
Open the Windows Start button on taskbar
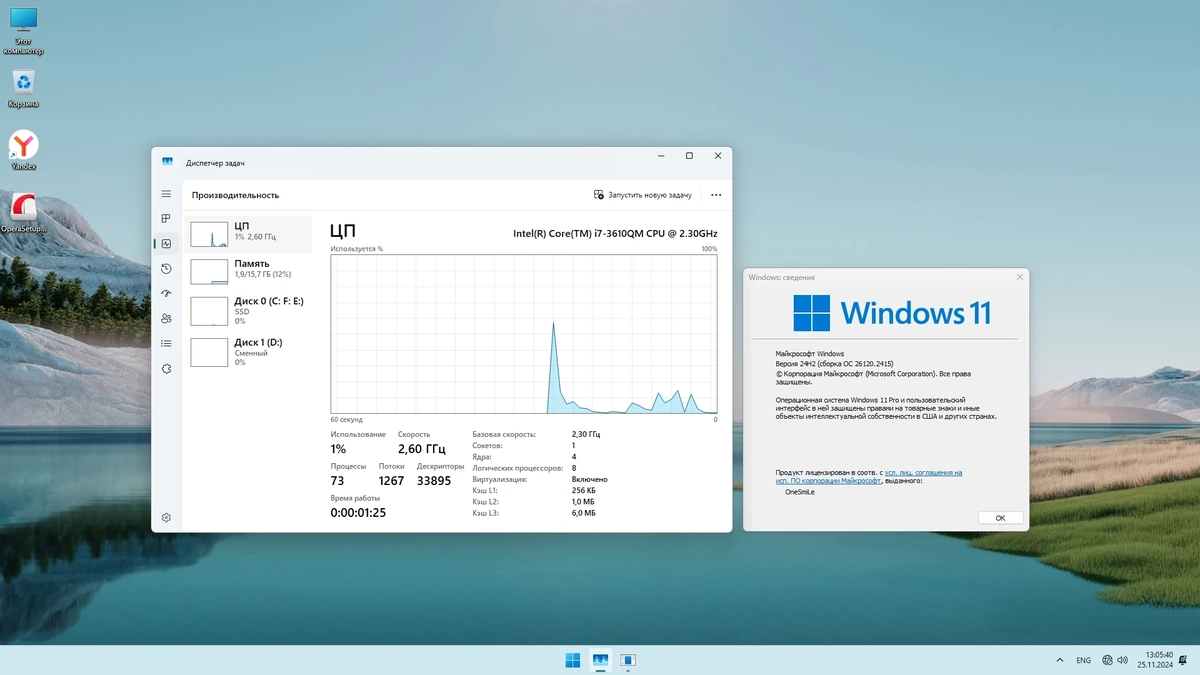(573, 660)
